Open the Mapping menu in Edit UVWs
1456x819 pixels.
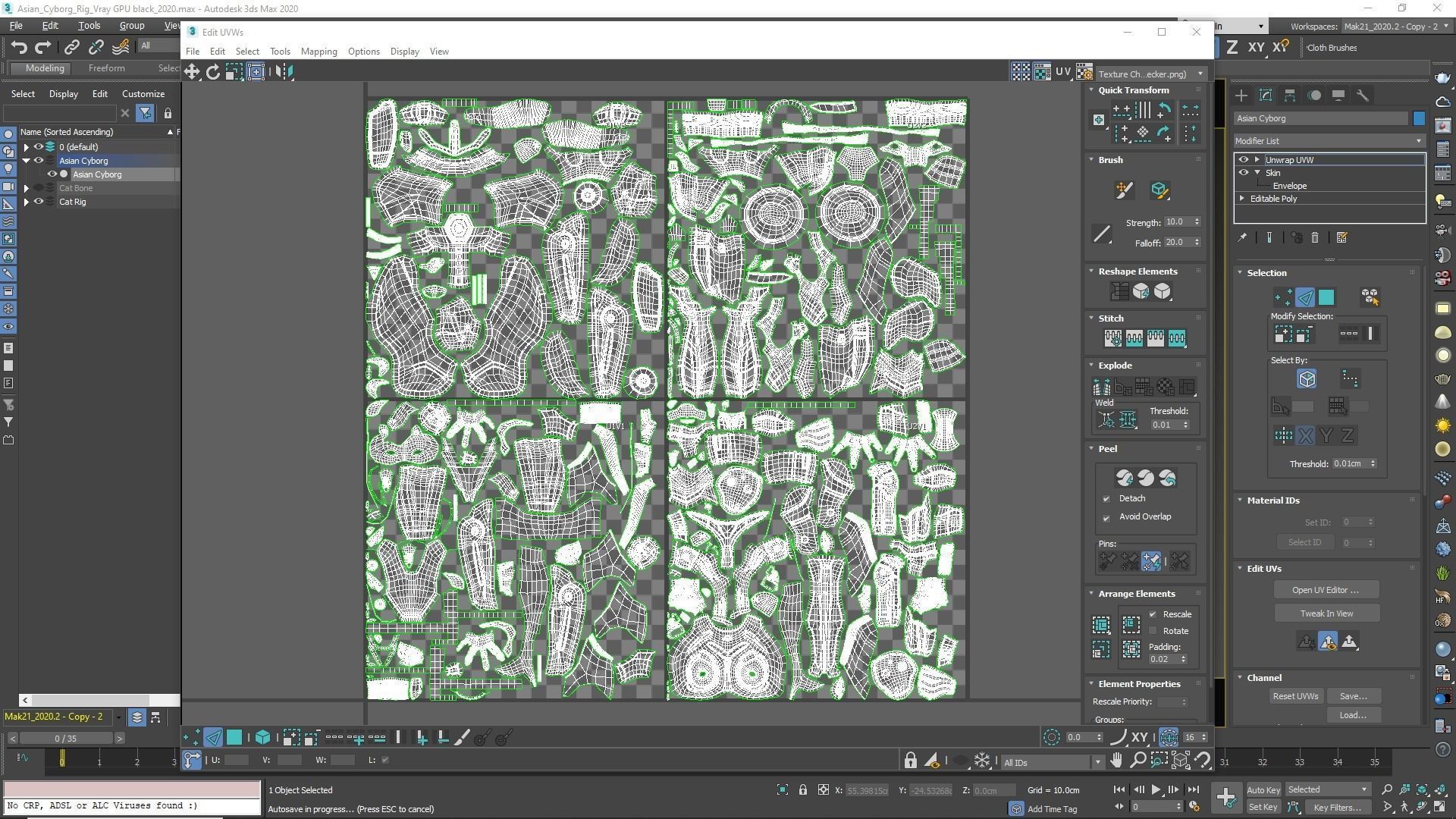coord(318,52)
